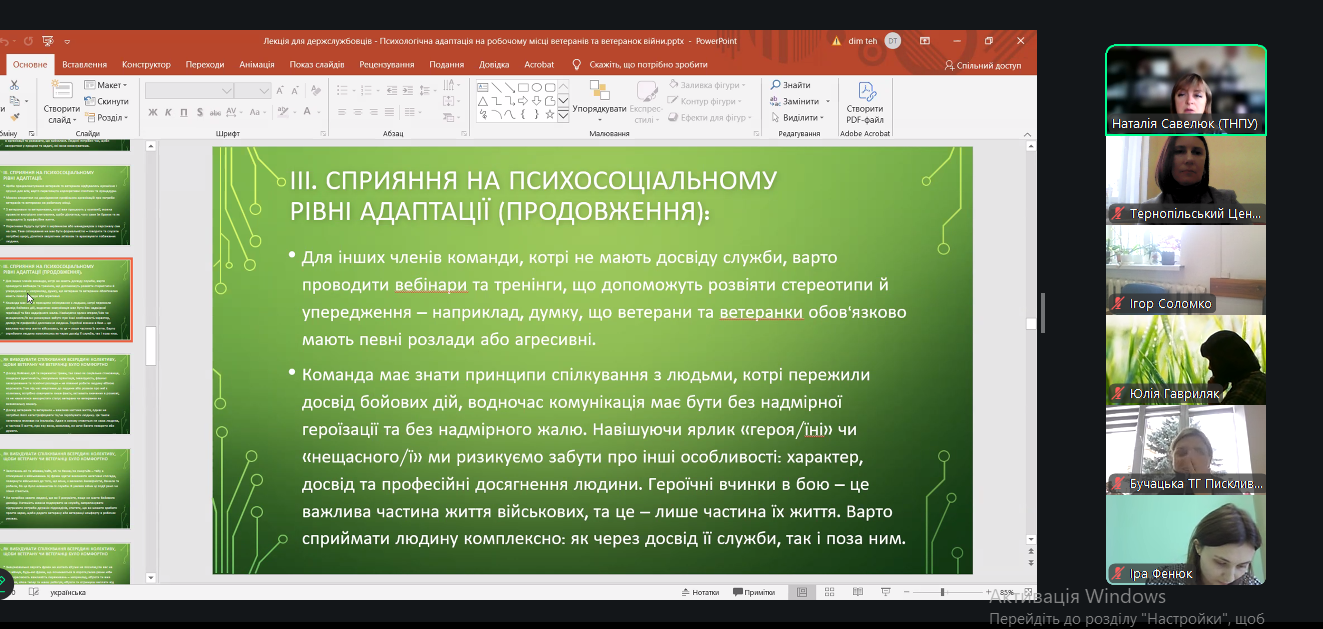Switch to the Анімація ribbon tab

pyautogui.click(x=257, y=64)
